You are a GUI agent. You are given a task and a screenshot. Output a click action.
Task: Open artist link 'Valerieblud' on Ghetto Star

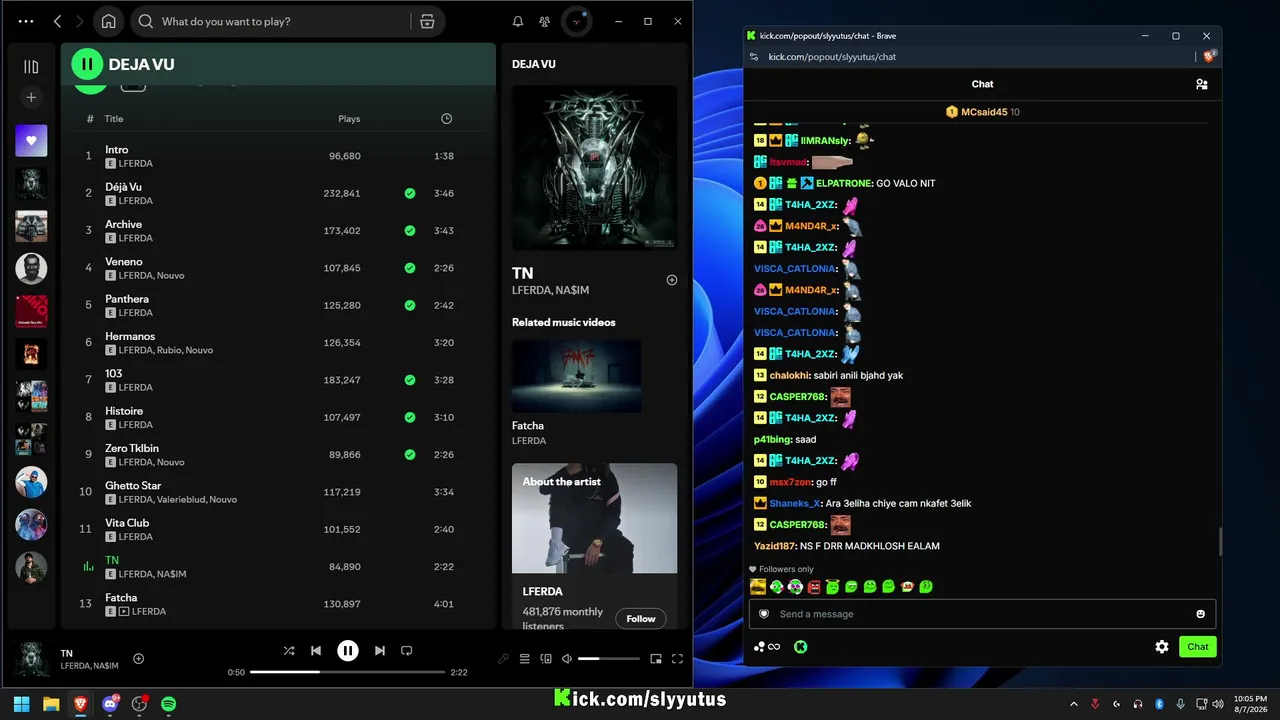[180, 499]
